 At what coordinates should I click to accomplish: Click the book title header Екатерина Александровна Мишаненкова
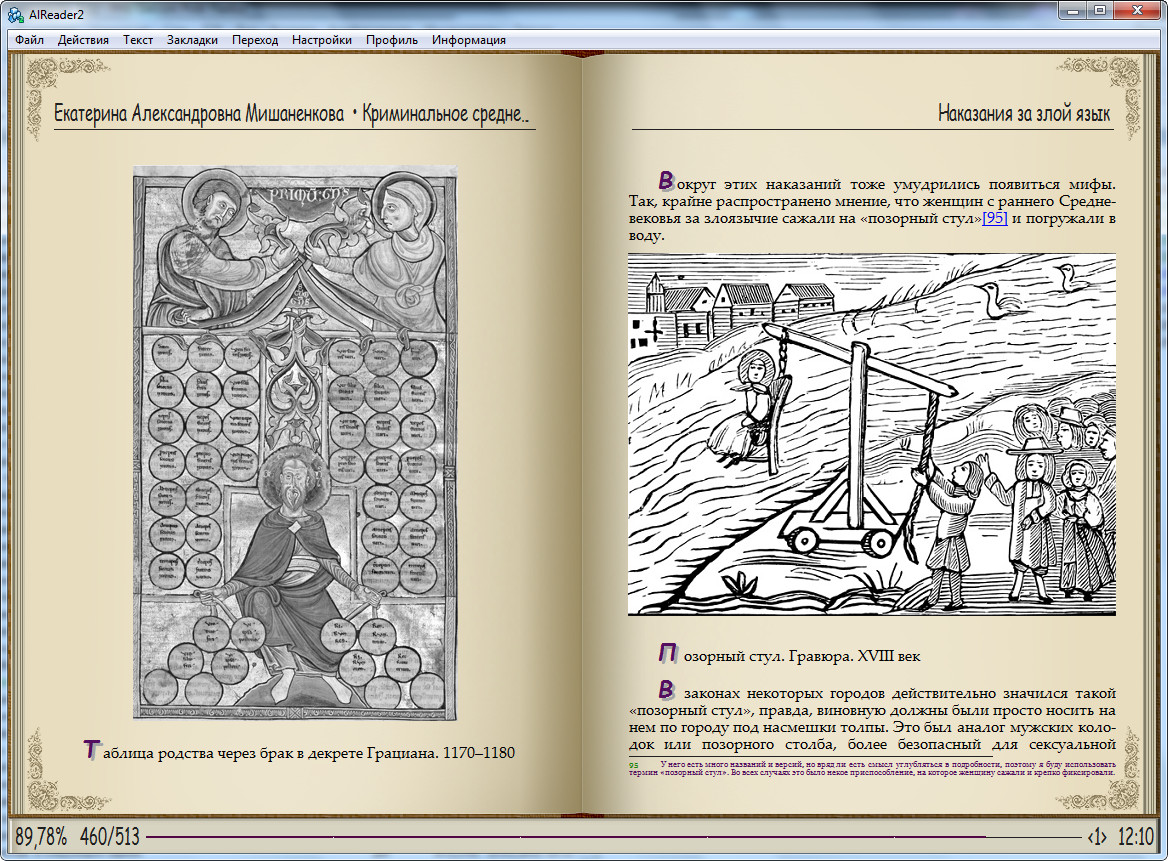(199, 113)
